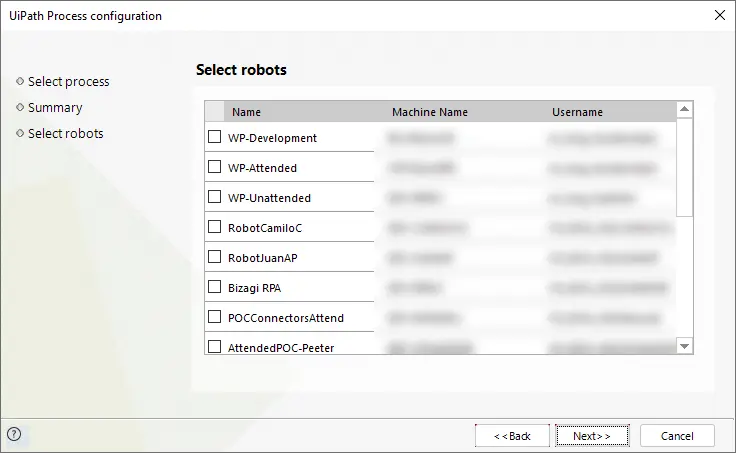The width and height of the screenshot is (736, 453).
Task: Click the AttendedPOC-Peeter row name
Action: pyautogui.click(x=281, y=348)
